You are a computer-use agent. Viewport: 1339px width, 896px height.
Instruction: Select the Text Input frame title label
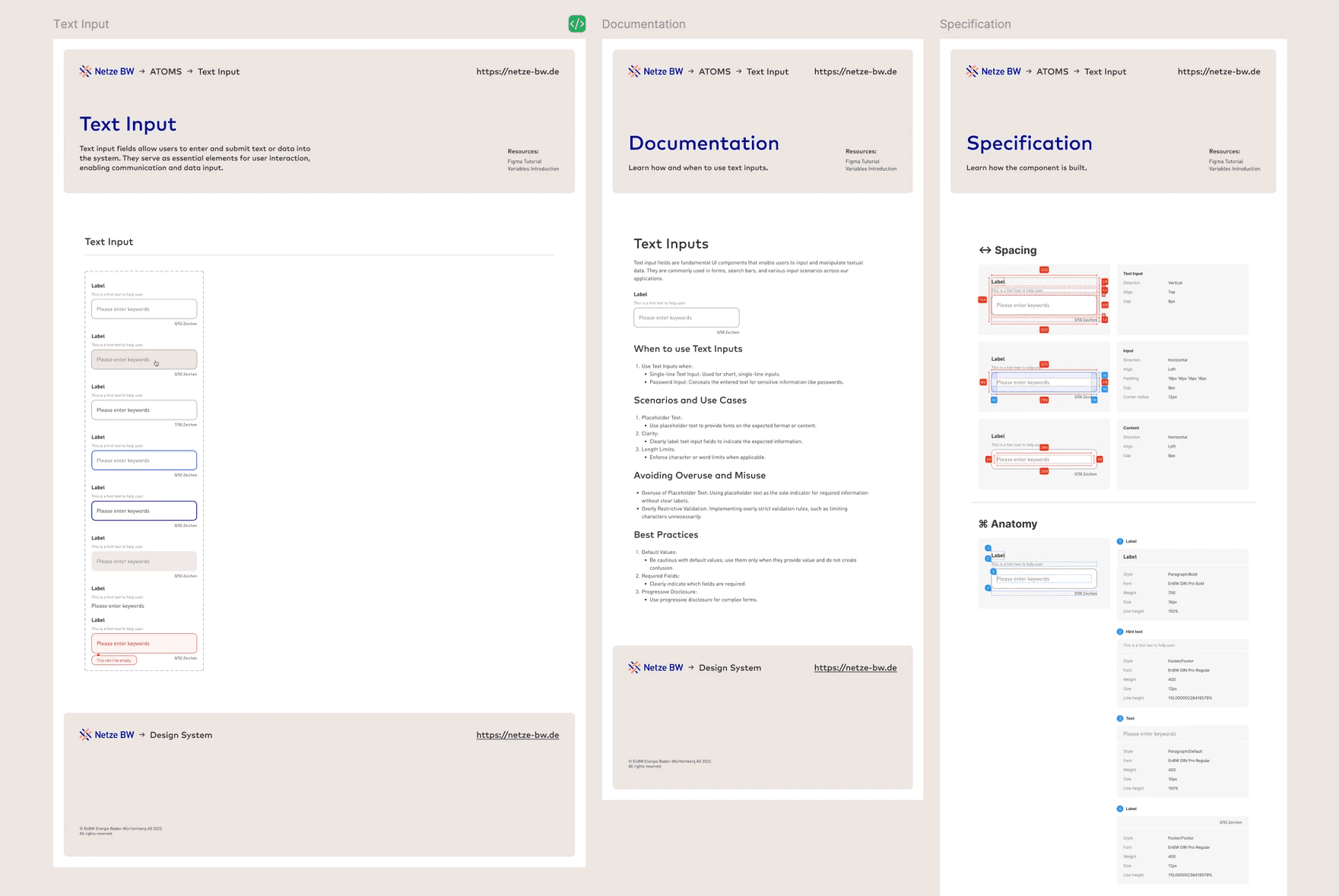(x=81, y=24)
